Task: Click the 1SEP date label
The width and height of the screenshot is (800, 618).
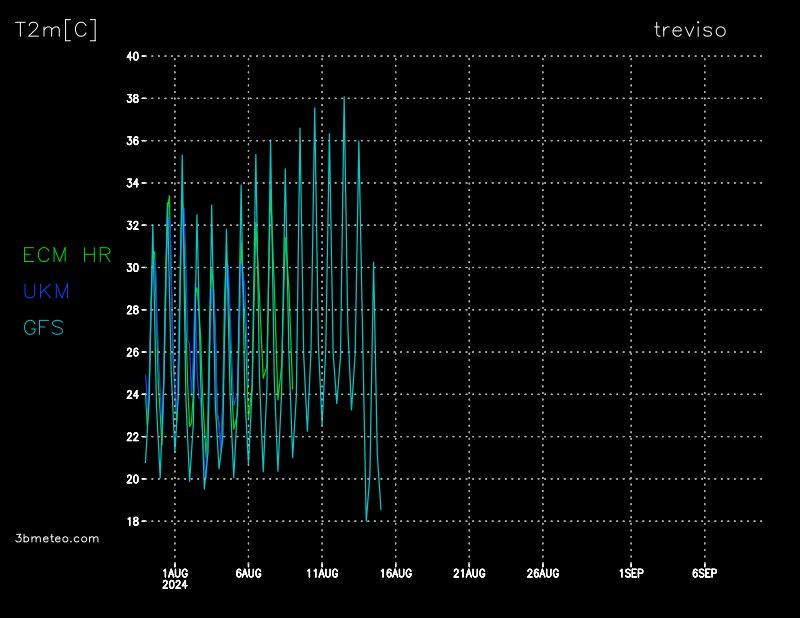Action: (631, 573)
